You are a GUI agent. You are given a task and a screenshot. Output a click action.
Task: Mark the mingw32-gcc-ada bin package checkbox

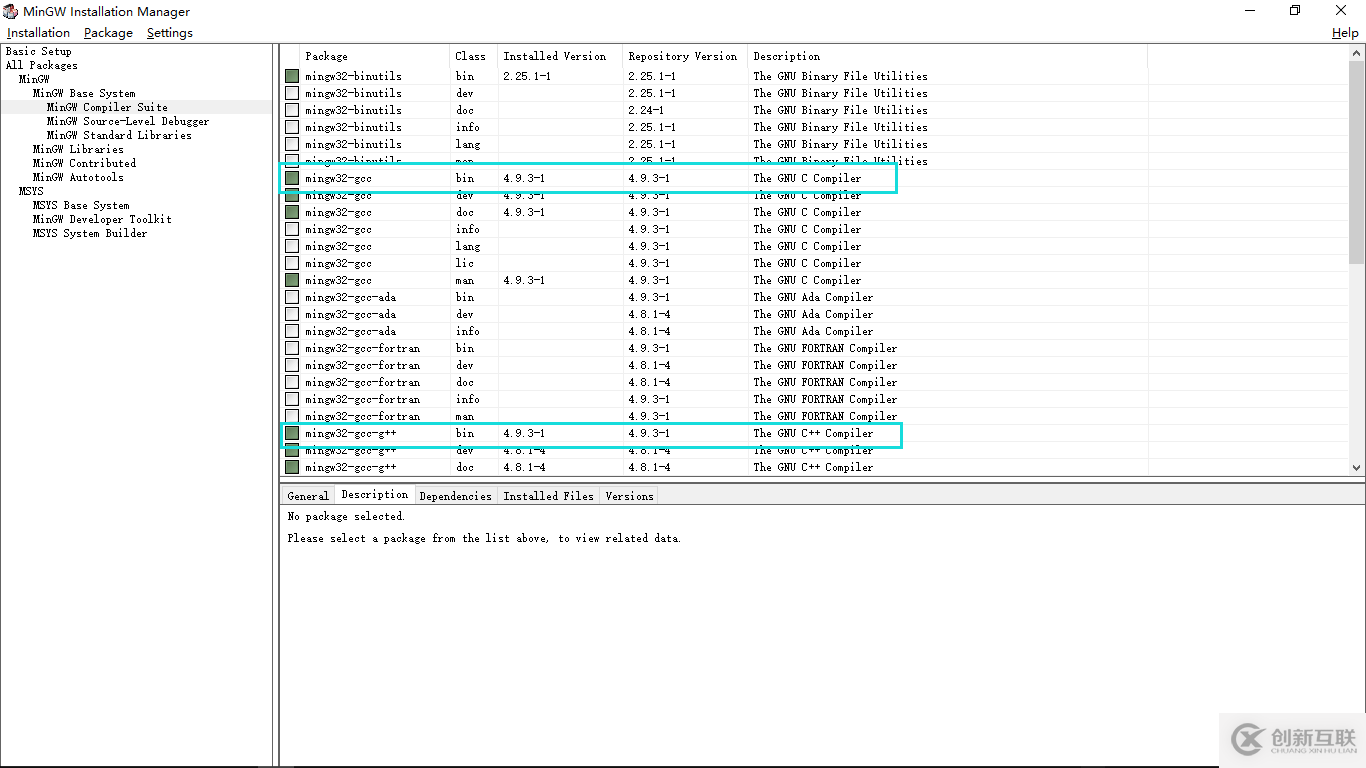point(292,297)
